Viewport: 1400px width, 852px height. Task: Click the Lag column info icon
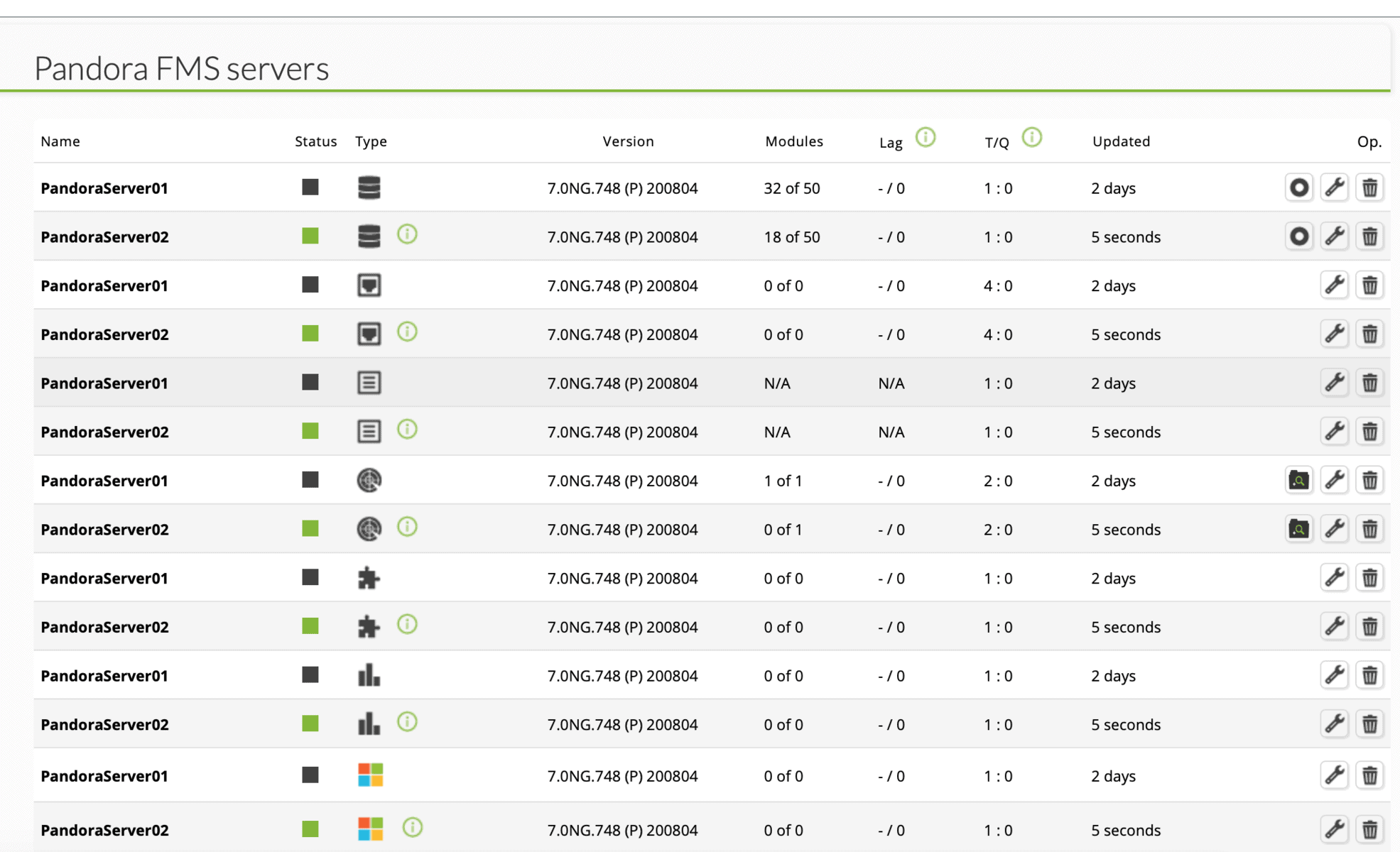pos(925,137)
